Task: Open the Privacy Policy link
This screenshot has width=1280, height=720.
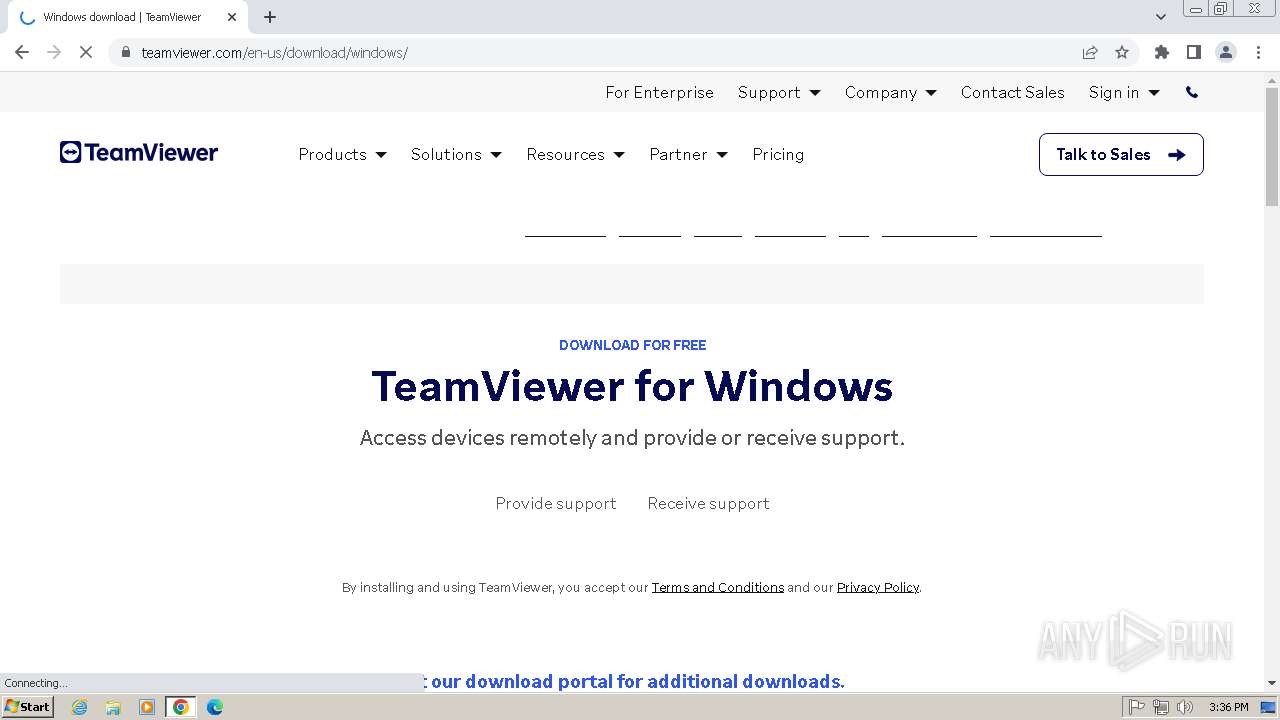Action: 878,587
